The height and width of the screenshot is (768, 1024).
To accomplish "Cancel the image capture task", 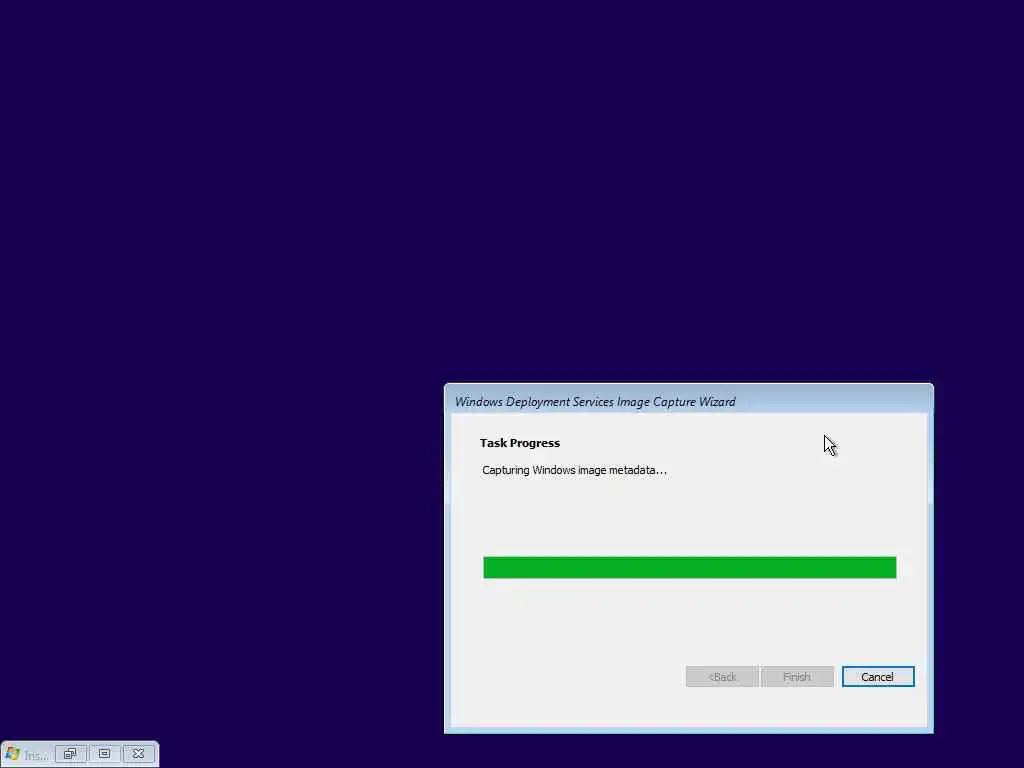I will click(878, 677).
